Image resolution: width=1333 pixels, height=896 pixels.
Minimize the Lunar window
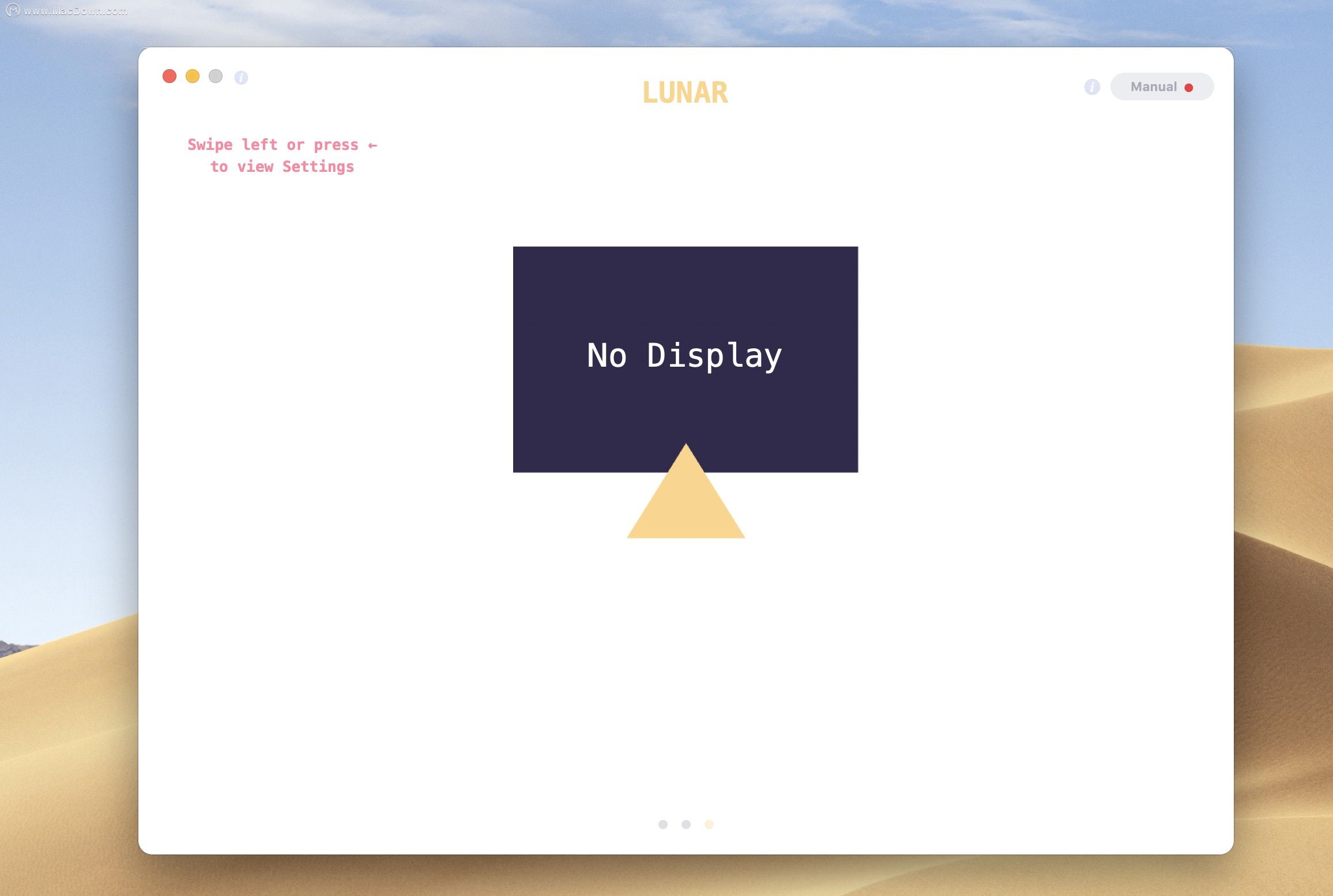[193, 77]
